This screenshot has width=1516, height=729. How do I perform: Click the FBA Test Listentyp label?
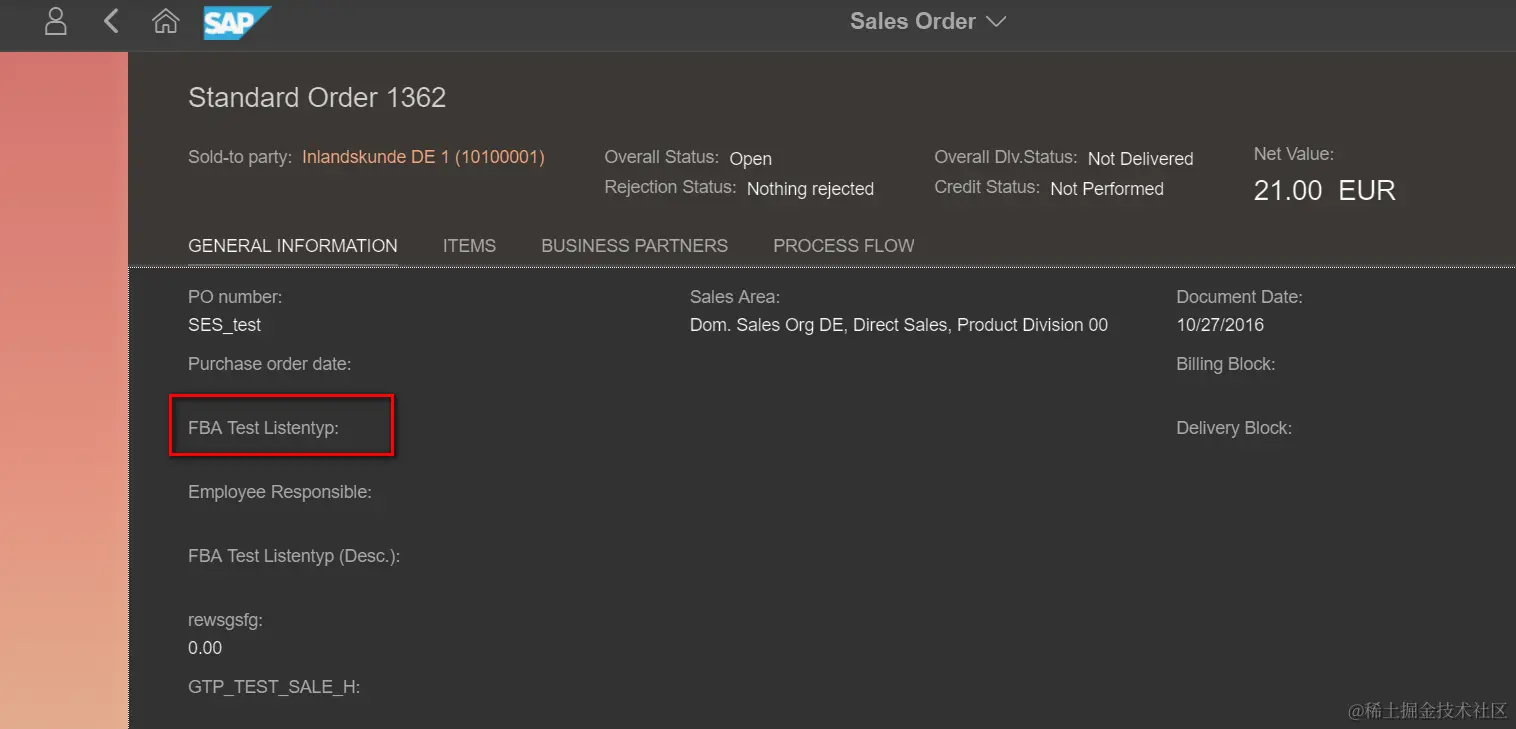(263, 428)
